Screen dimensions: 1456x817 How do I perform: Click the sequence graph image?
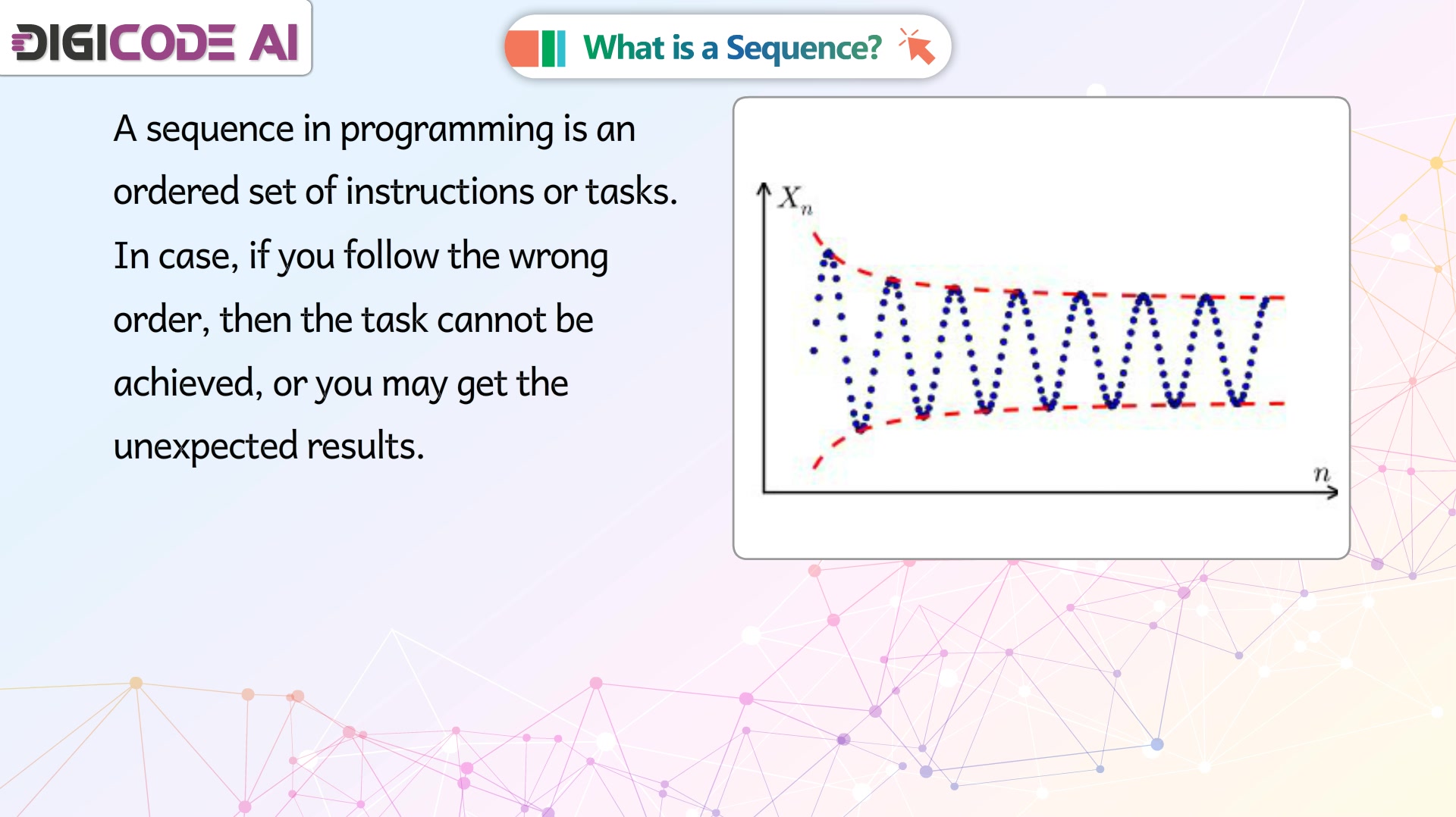(x=1041, y=328)
